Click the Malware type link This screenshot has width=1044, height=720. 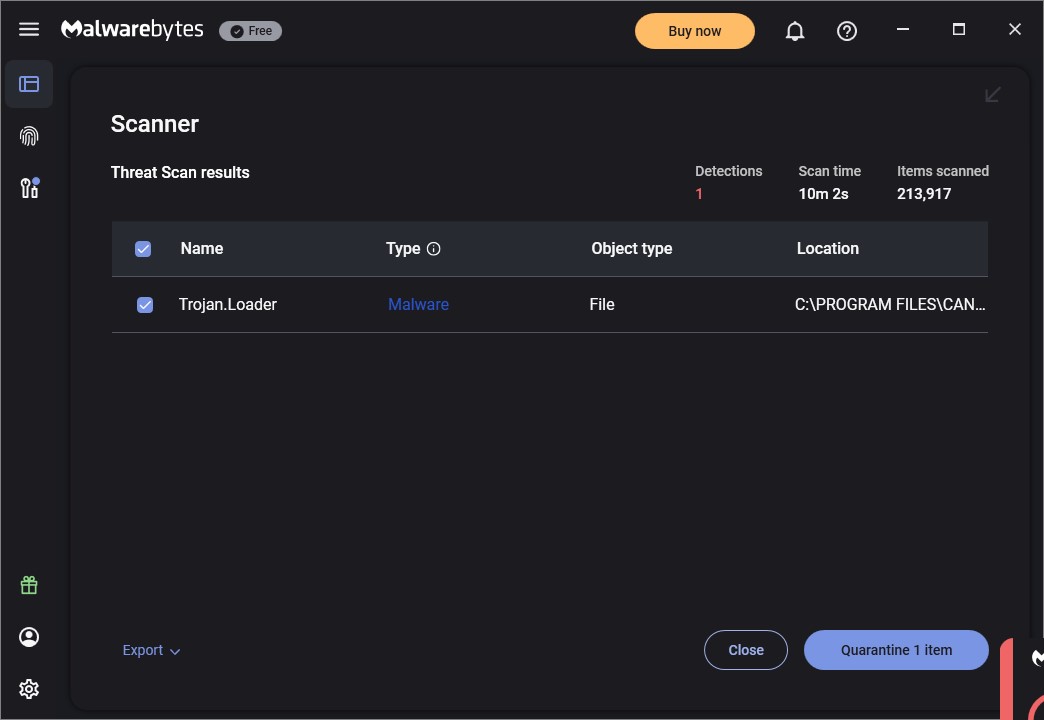[418, 305]
